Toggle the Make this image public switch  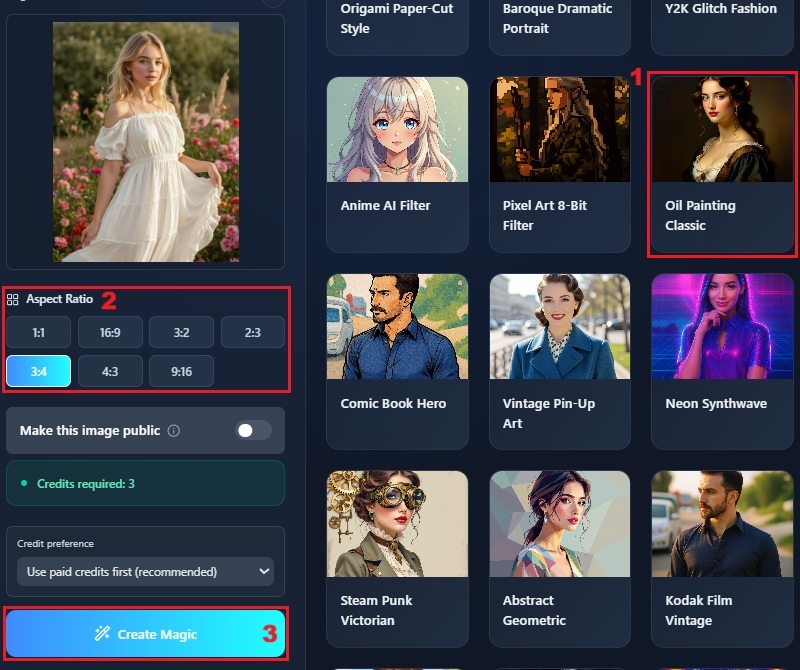pos(252,430)
